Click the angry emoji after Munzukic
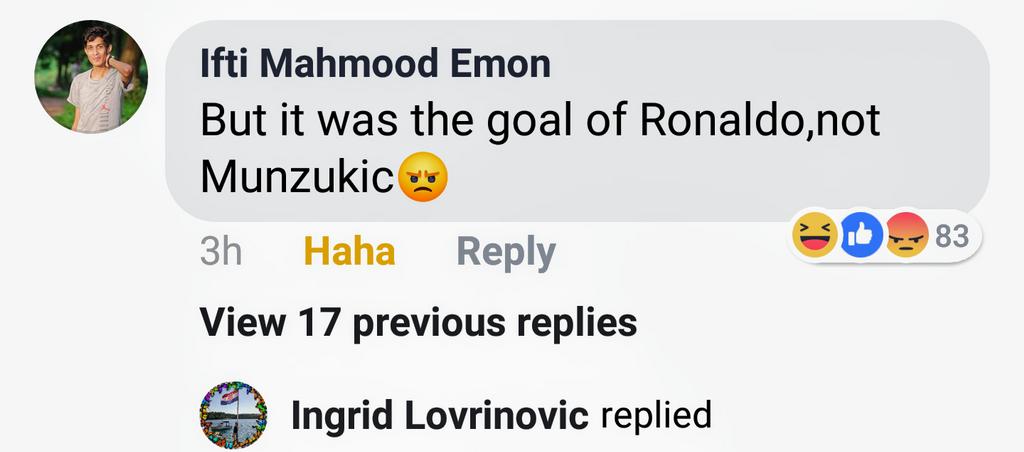1024x452 pixels. pyautogui.click(x=423, y=178)
